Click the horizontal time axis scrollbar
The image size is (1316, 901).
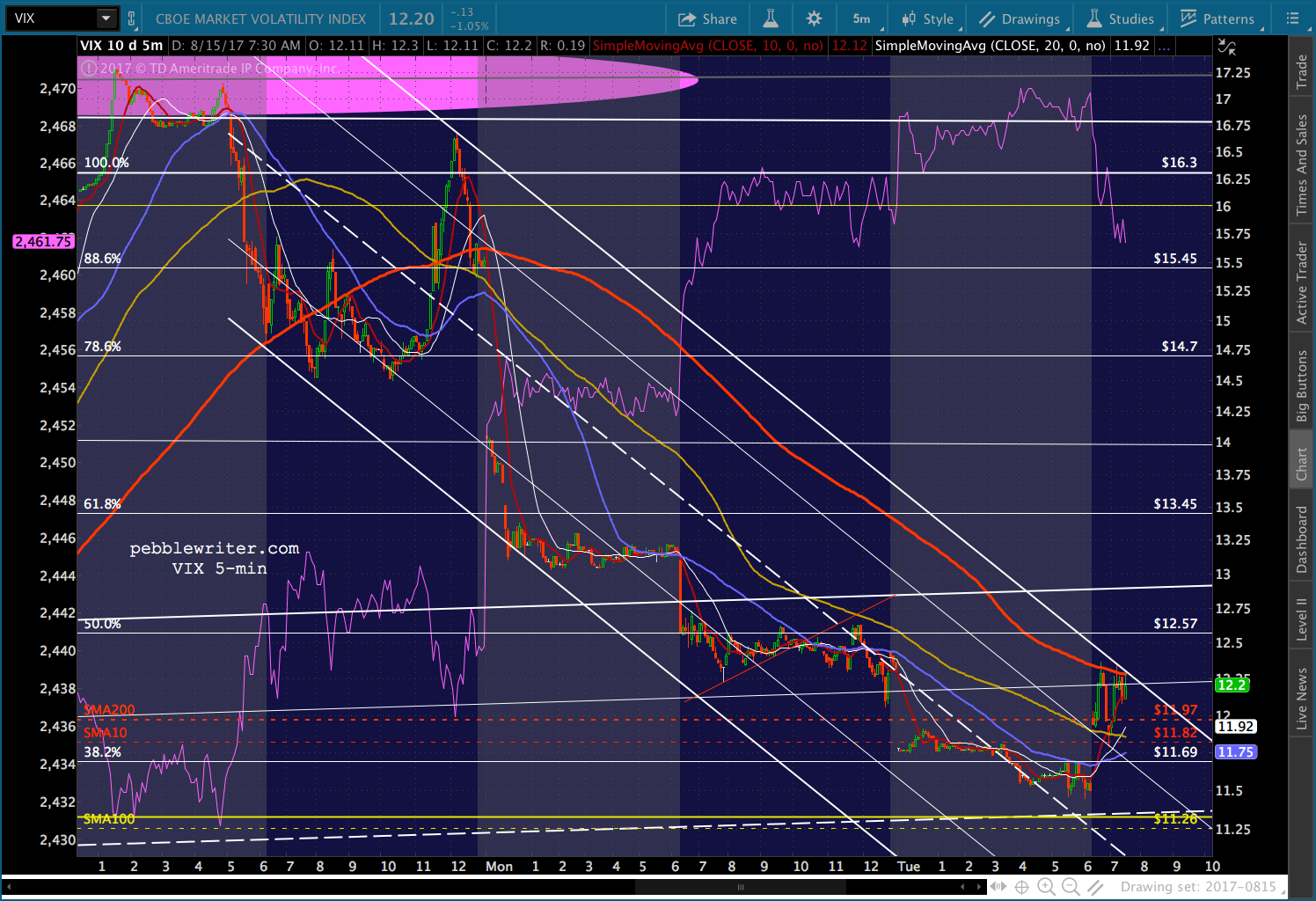click(740, 887)
